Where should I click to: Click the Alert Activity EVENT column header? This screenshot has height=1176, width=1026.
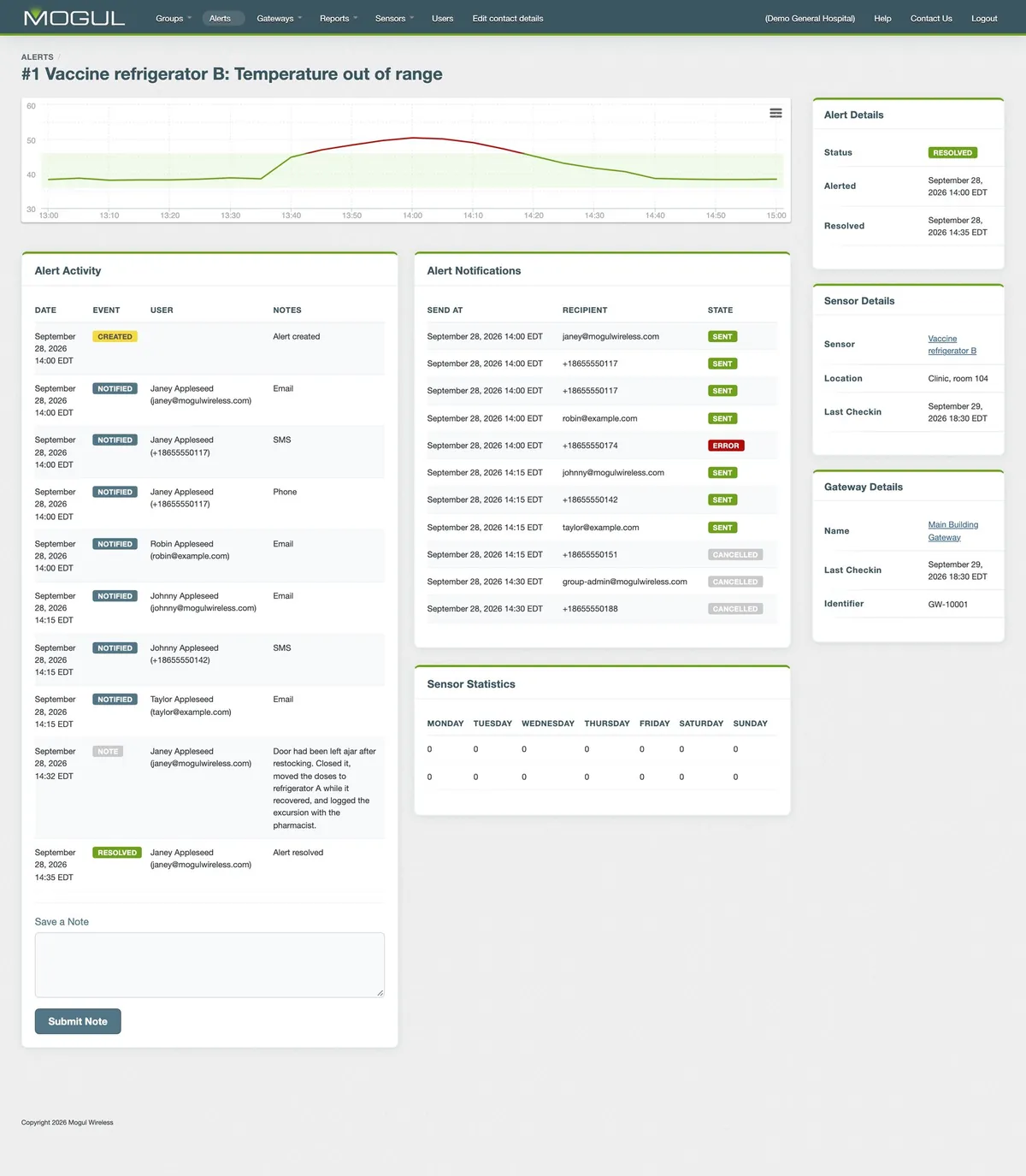click(x=106, y=310)
